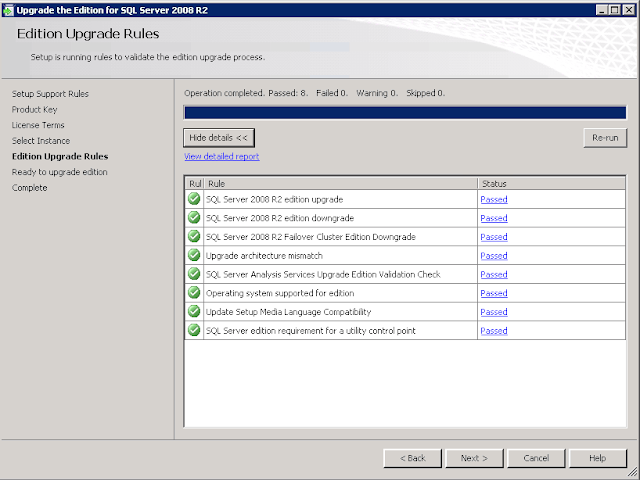The image size is (640, 480).
Task: Click 'SQL Server 2008 R2 edition upgrade' rule text
Action: click(x=274, y=200)
